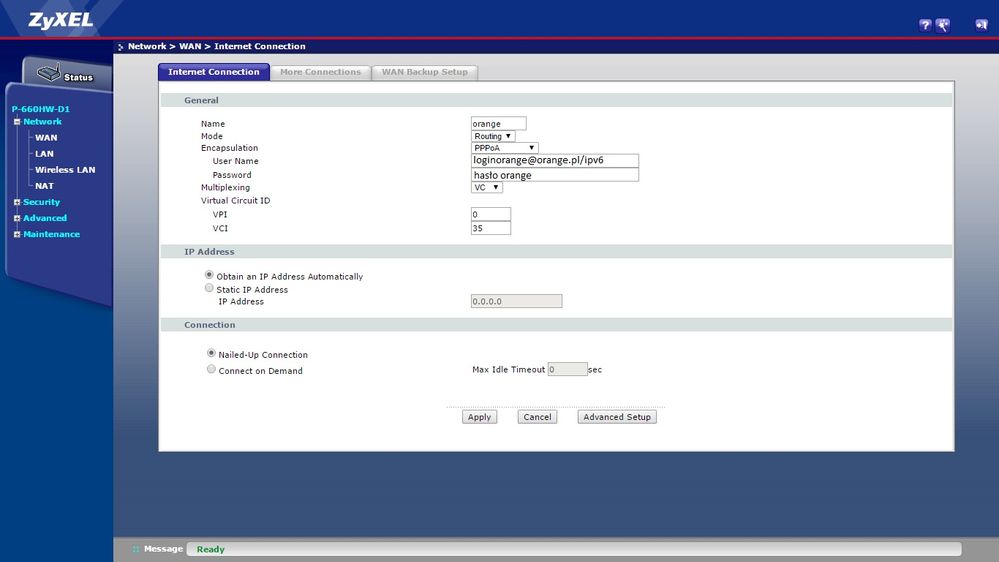999x562 pixels.
Task: Open the Multiplexing VC dropdown
Action: pyautogui.click(x=487, y=187)
